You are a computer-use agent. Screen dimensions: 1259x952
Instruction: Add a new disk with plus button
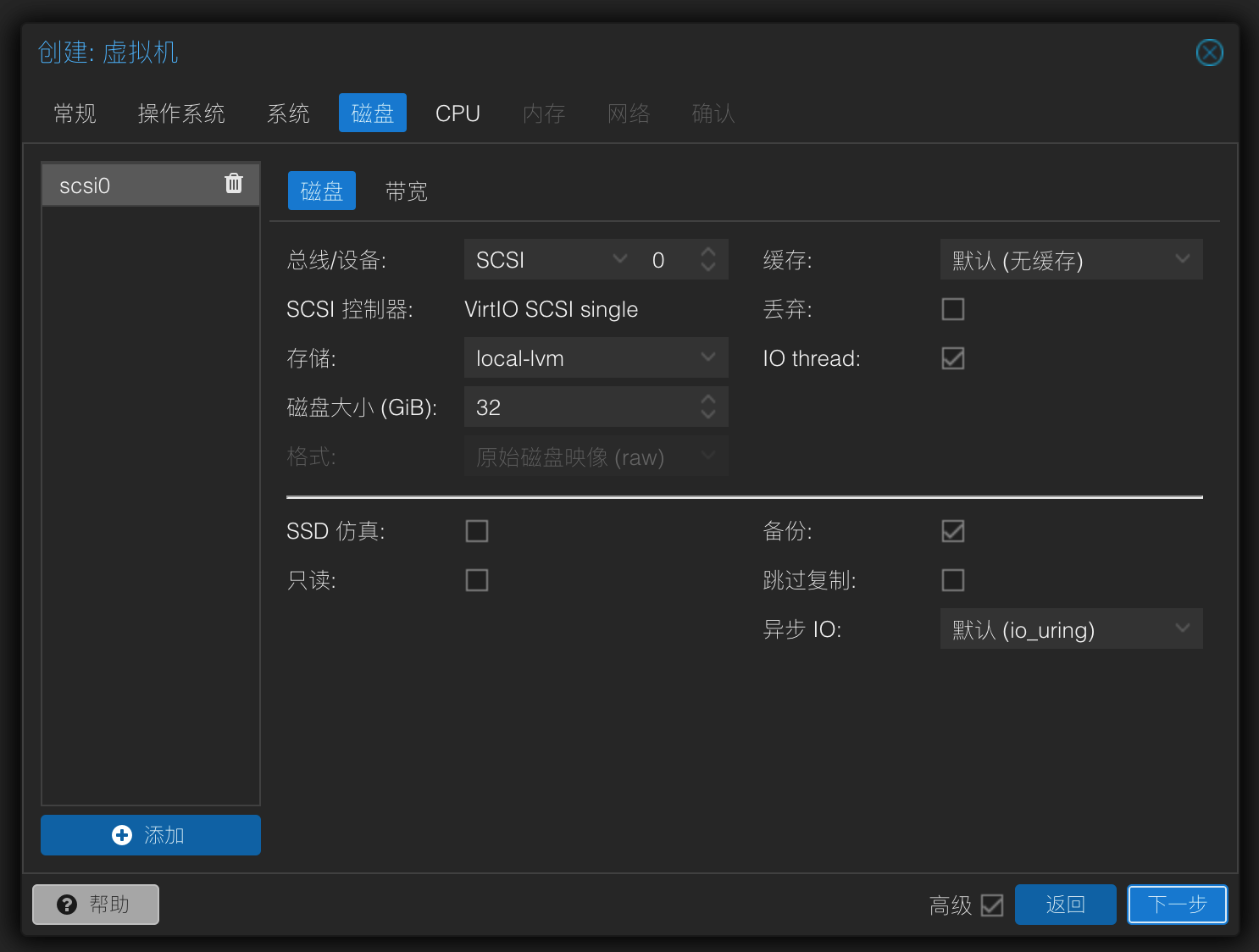pyautogui.click(x=151, y=835)
